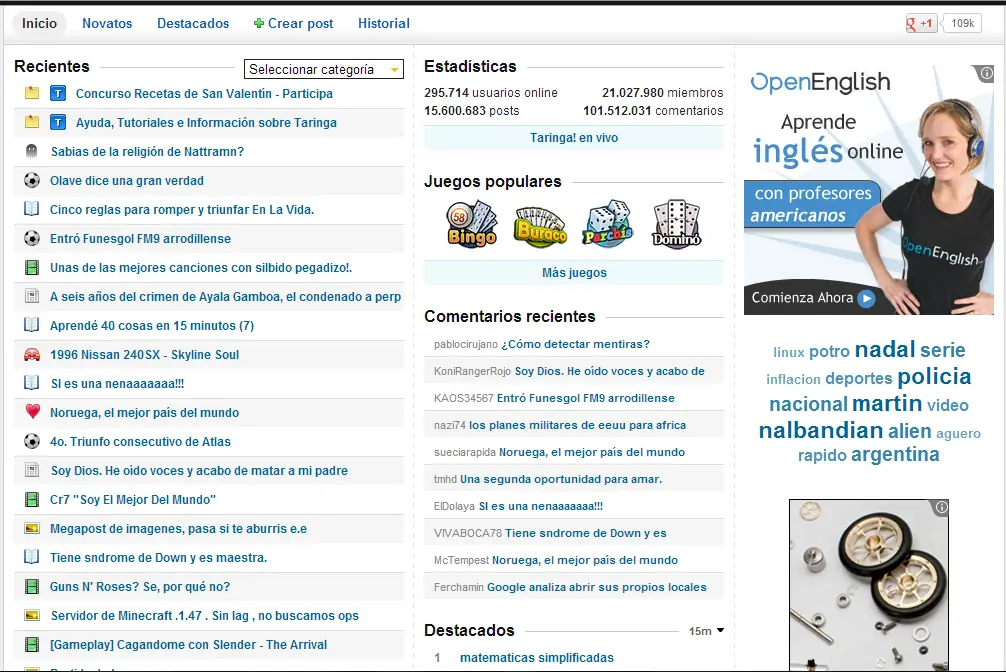Image resolution: width=1006 pixels, height=672 pixels.
Task: Click the green plus icon beside Crear post
Action: coord(259,23)
